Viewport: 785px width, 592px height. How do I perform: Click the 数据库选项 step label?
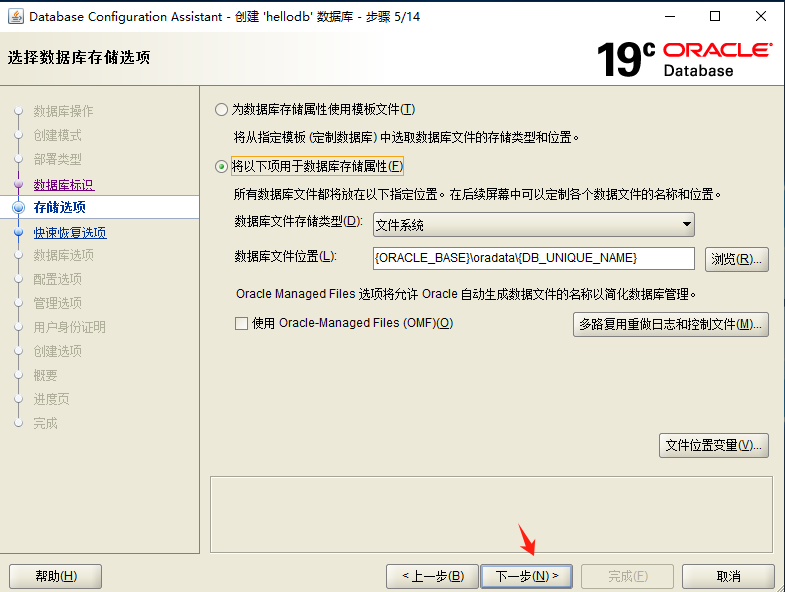64,255
